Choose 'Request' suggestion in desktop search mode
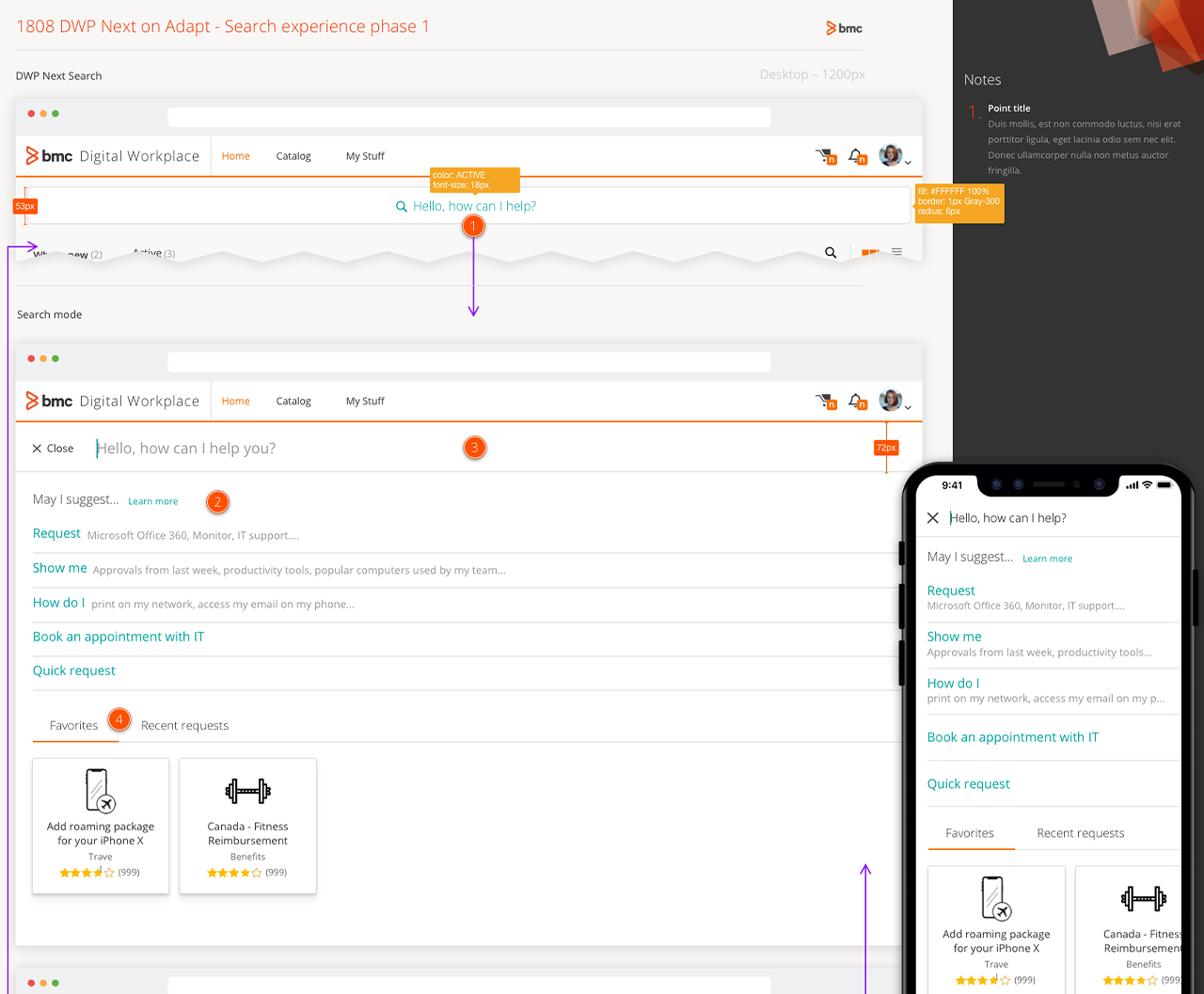Image resolution: width=1204 pixels, height=994 pixels. pyautogui.click(x=56, y=533)
